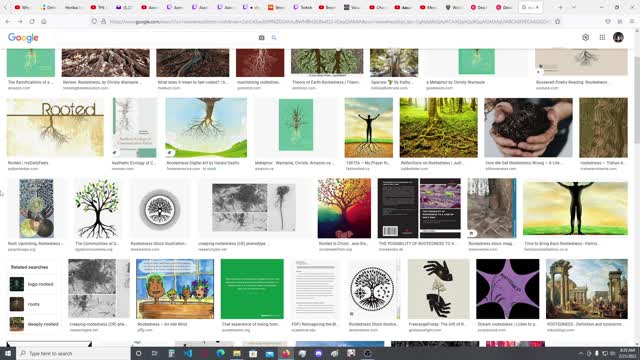Launch Microsoft Edge from taskbar

point(220,353)
